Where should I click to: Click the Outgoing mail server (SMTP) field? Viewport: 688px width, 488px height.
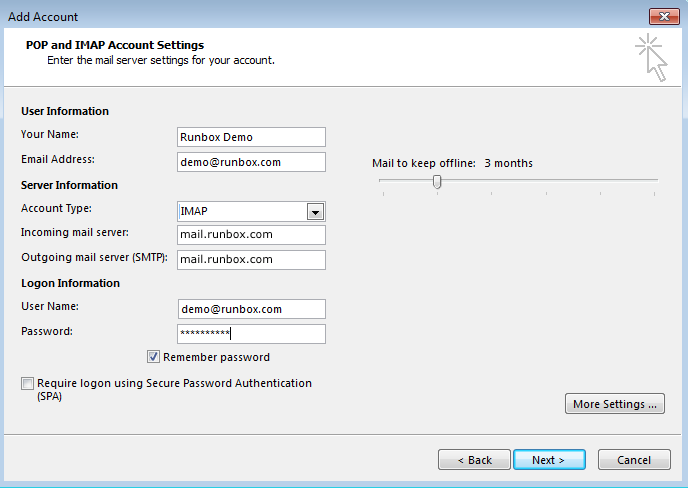tap(251, 260)
